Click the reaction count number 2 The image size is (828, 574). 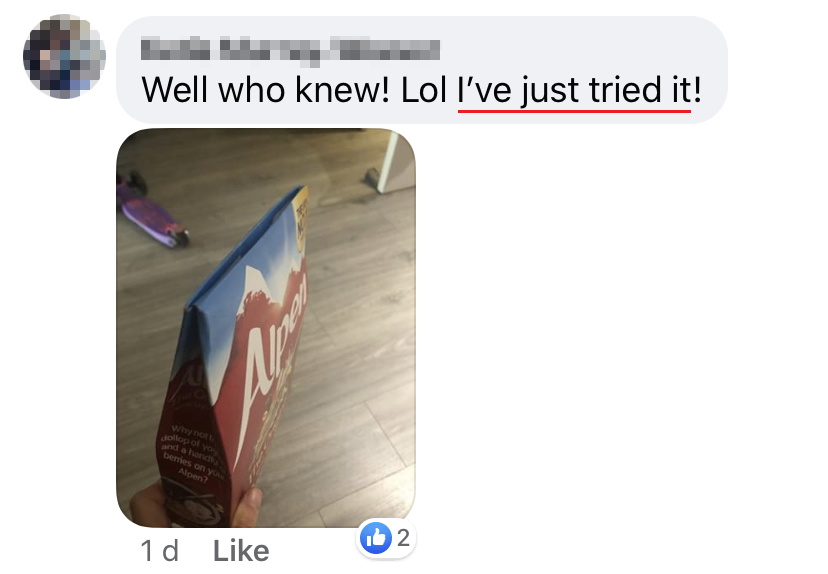click(x=403, y=538)
